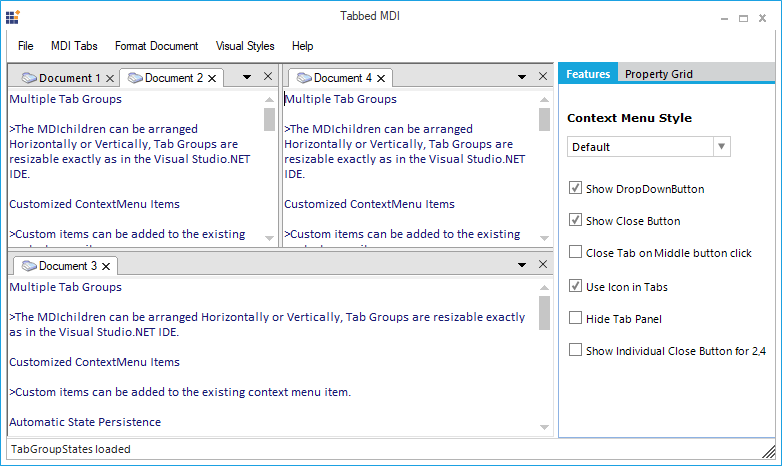Click the Document 2 tab icon

tap(135, 78)
